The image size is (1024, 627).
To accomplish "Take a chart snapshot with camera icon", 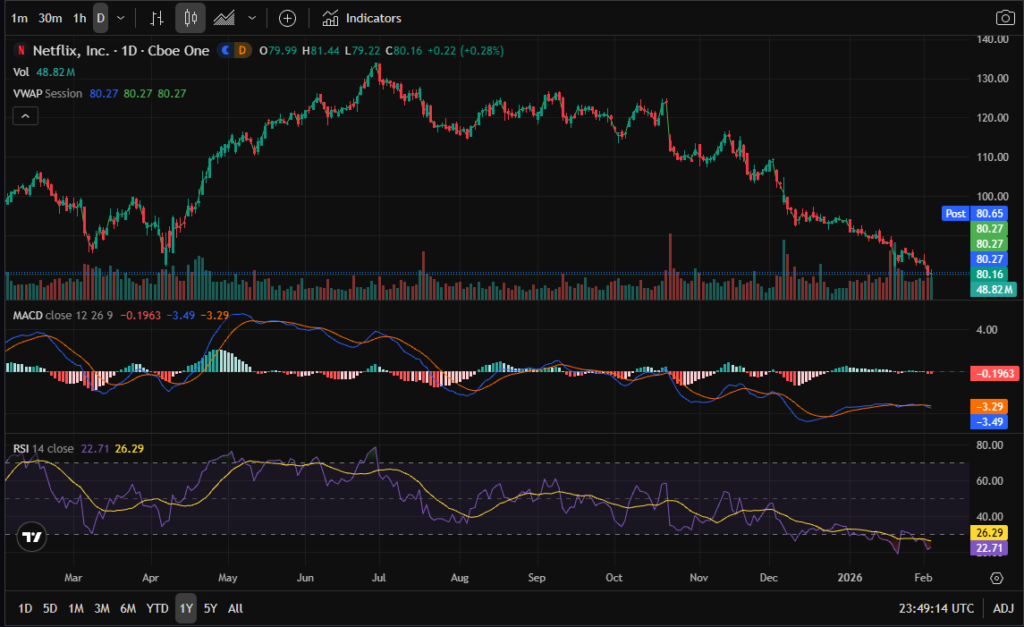I will [1004, 18].
